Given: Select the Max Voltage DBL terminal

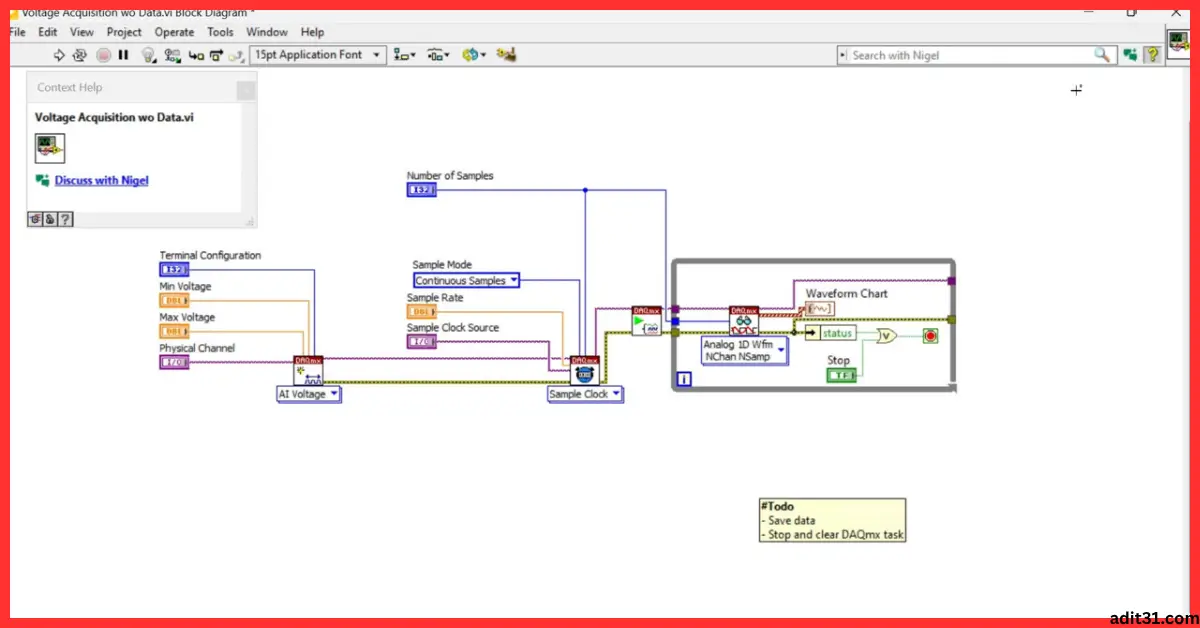Looking at the screenshot, I should click(174, 331).
